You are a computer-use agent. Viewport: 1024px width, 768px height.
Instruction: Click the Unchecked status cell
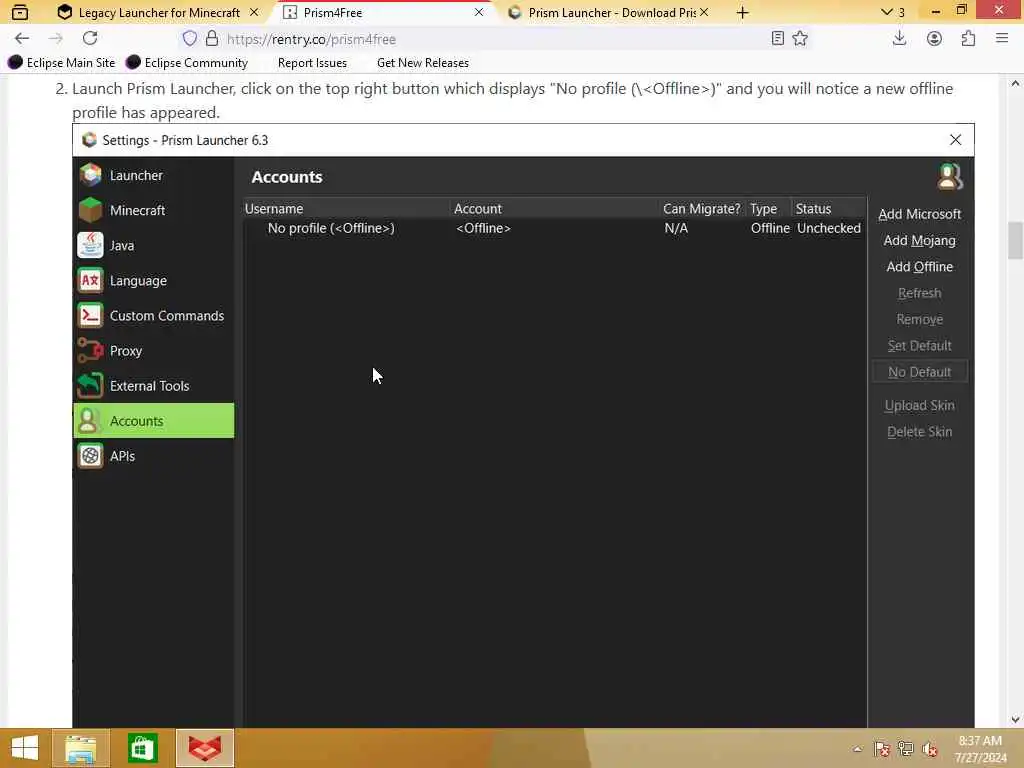click(828, 228)
